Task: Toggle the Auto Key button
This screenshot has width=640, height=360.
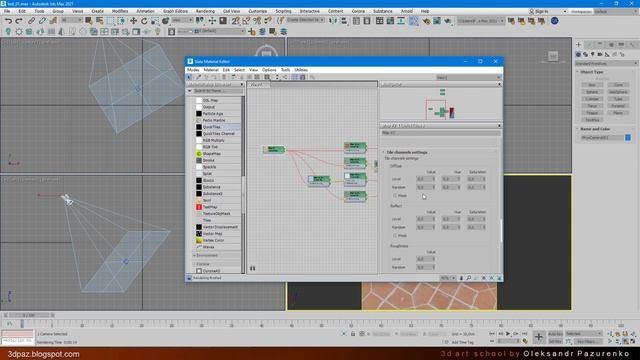Action: [x=555, y=334]
